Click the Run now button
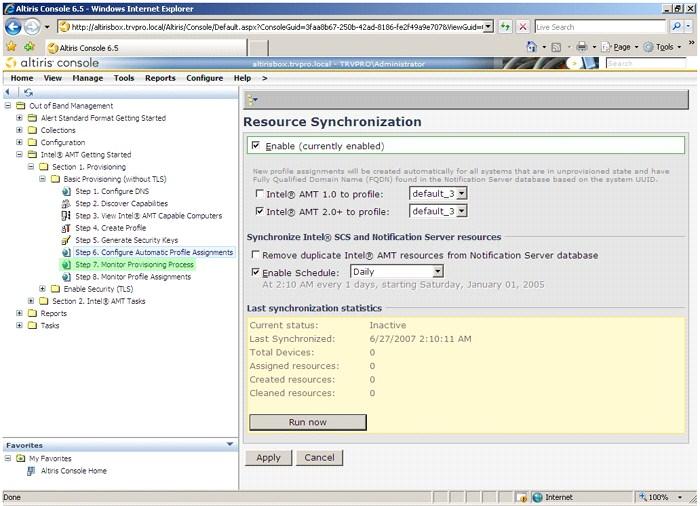This screenshot has width=700, height=506. [x=308, y=422]
